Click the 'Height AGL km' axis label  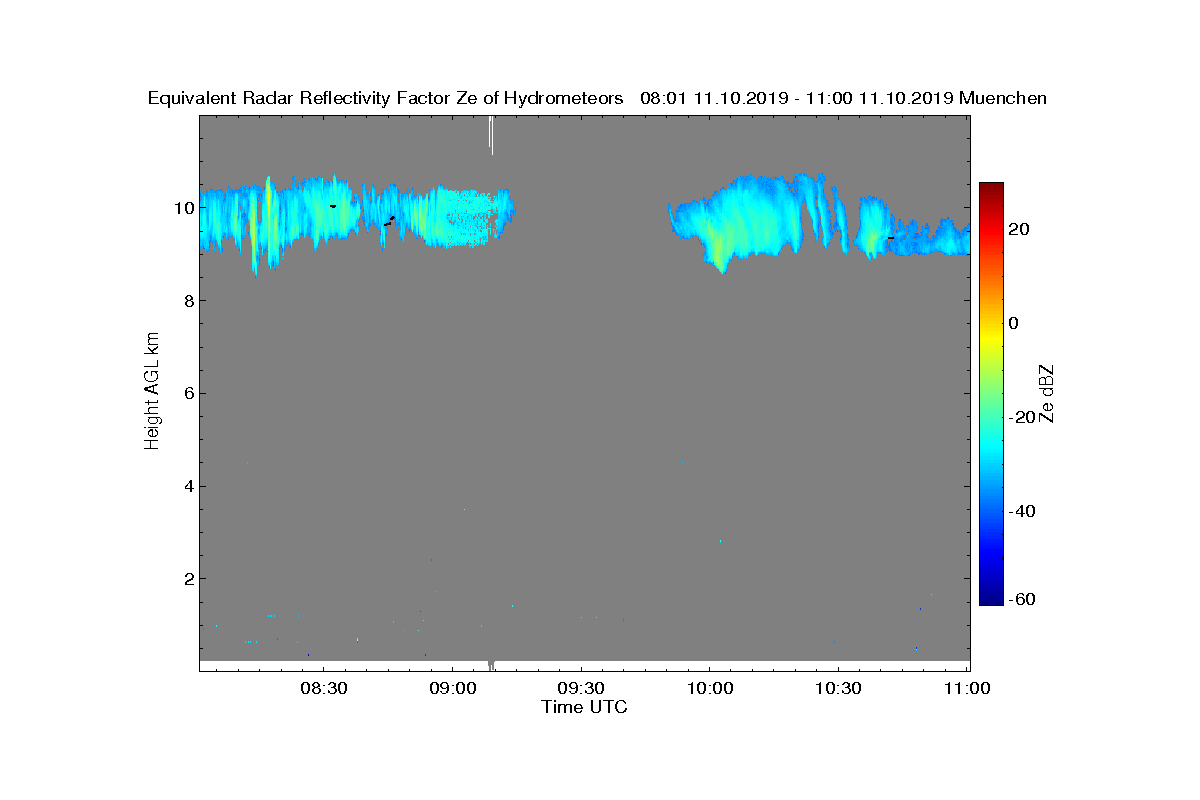click(x=152, y=392)
